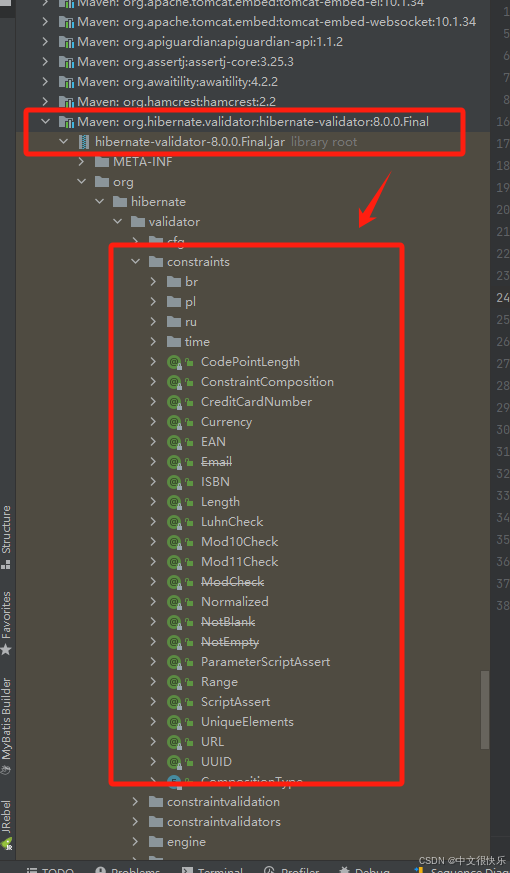The width and height of the screenshot is (510, 873).
Task: Click the ISBN annotation icon
Action: coord(174,482)
